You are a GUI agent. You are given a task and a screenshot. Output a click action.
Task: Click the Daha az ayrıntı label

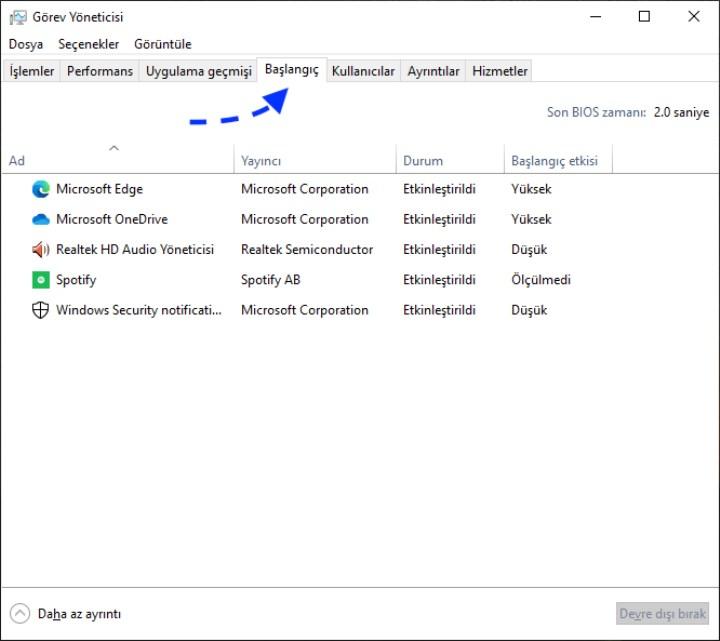click(x=79, y=614)
